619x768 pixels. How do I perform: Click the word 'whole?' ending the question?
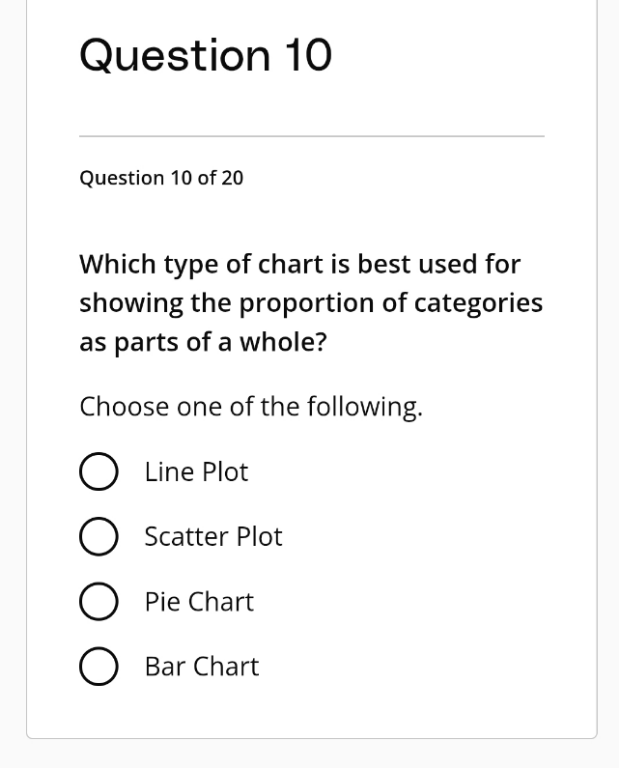[x=283, y=341]
